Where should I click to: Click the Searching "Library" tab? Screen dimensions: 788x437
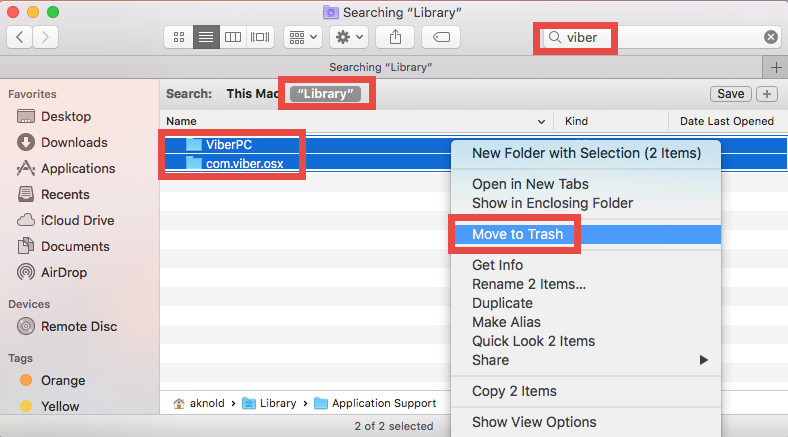tap(380, 67)
